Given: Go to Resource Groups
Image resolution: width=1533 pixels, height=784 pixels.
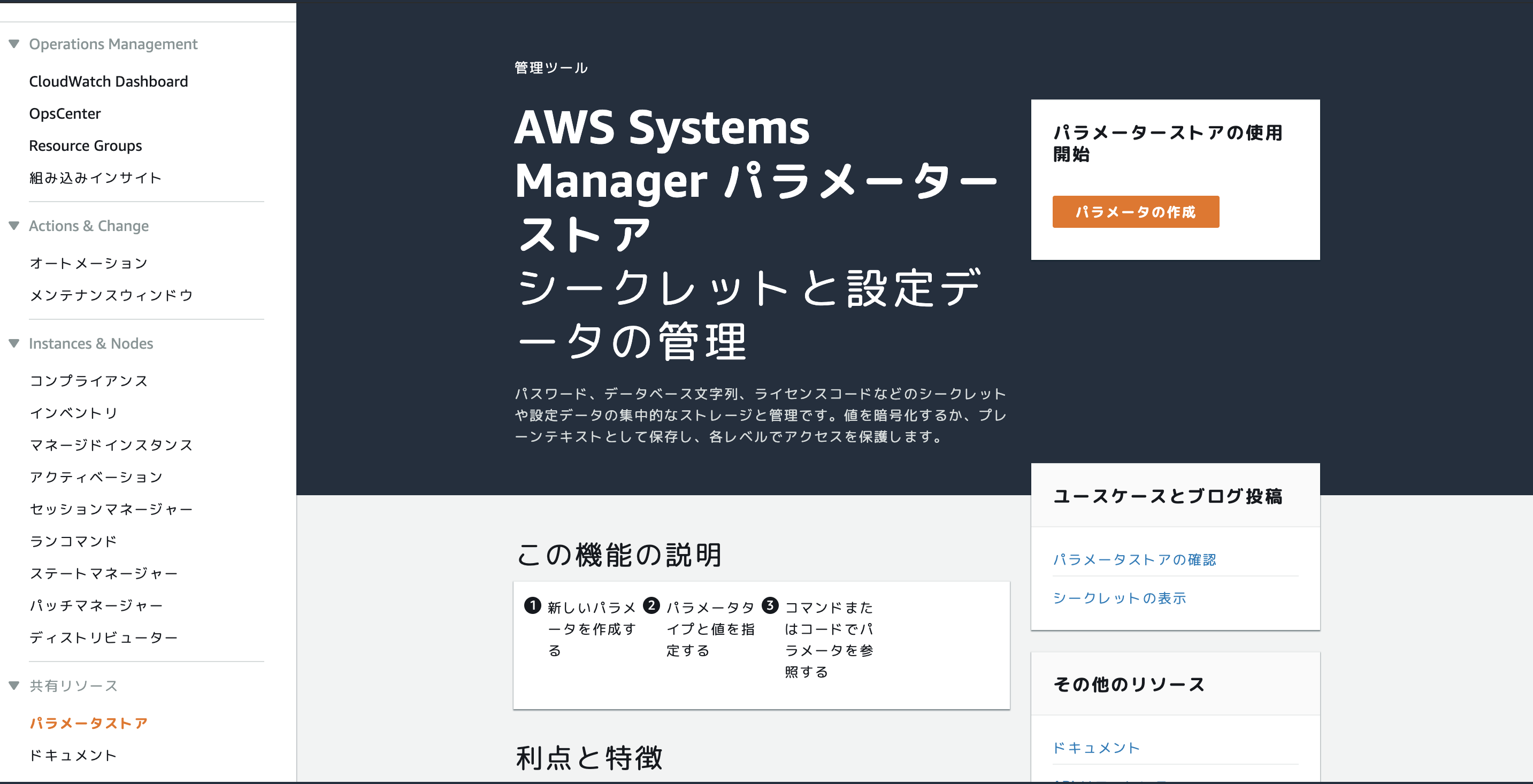Looking at the screenshot, I should pyautogui.click(x=85, y=146).
